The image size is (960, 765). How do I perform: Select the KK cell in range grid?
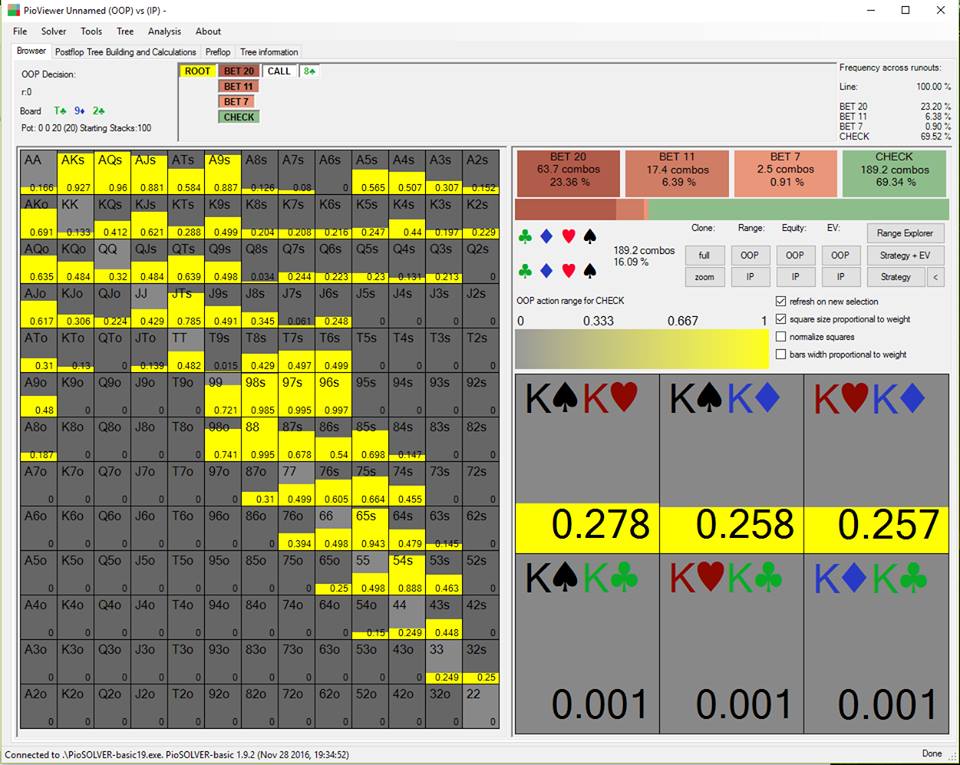[76, 217]
